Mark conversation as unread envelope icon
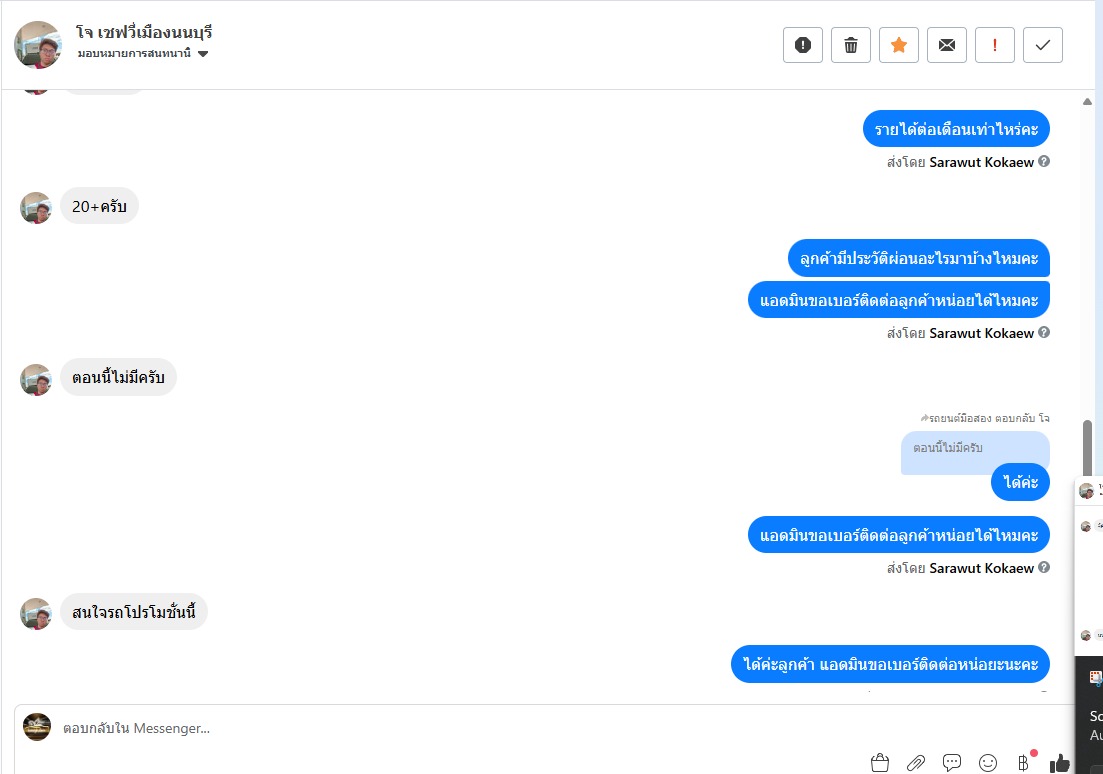The width and height of the screenshot is (1103, 774). [947, 45]
